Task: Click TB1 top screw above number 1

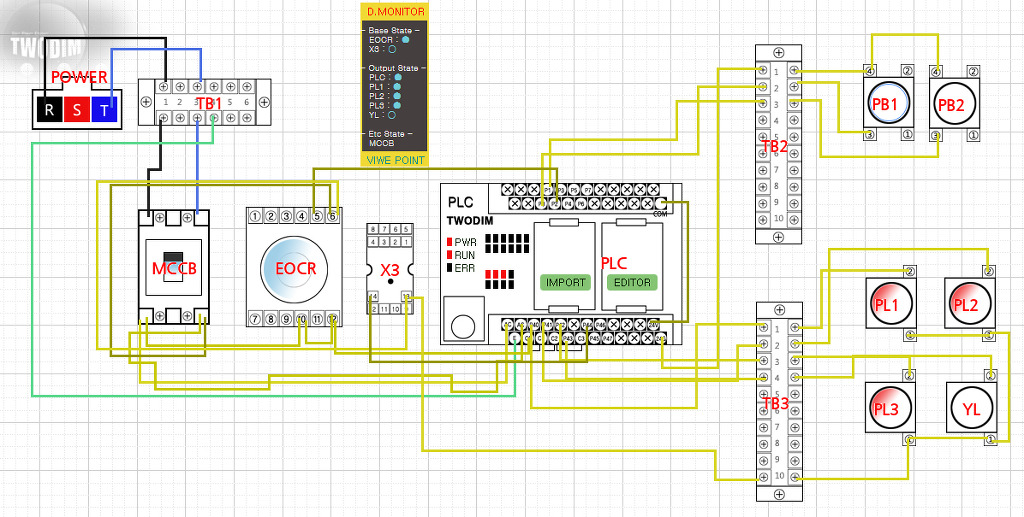Action: point(163,87)
